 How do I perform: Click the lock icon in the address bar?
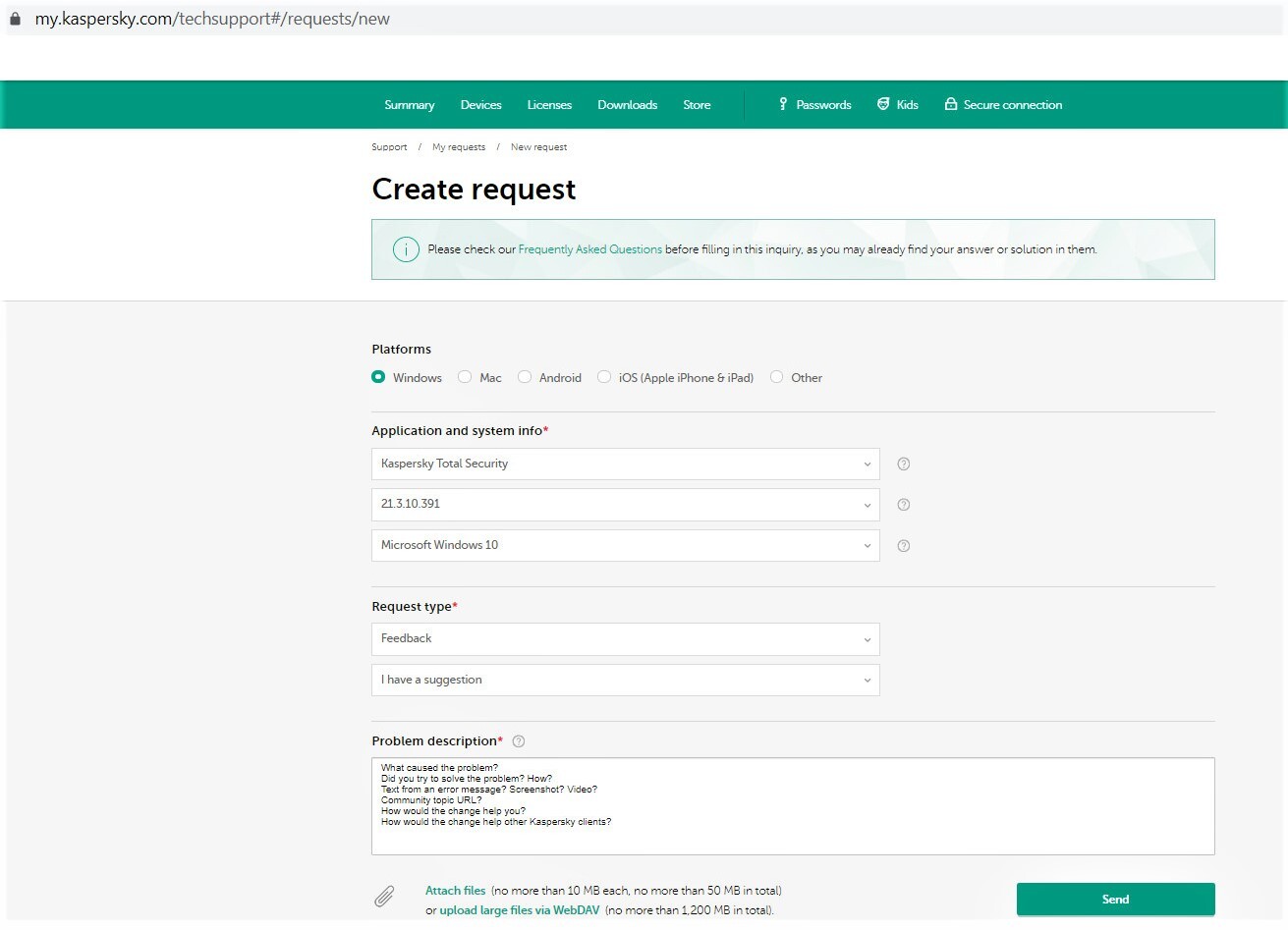coord(15,19)
